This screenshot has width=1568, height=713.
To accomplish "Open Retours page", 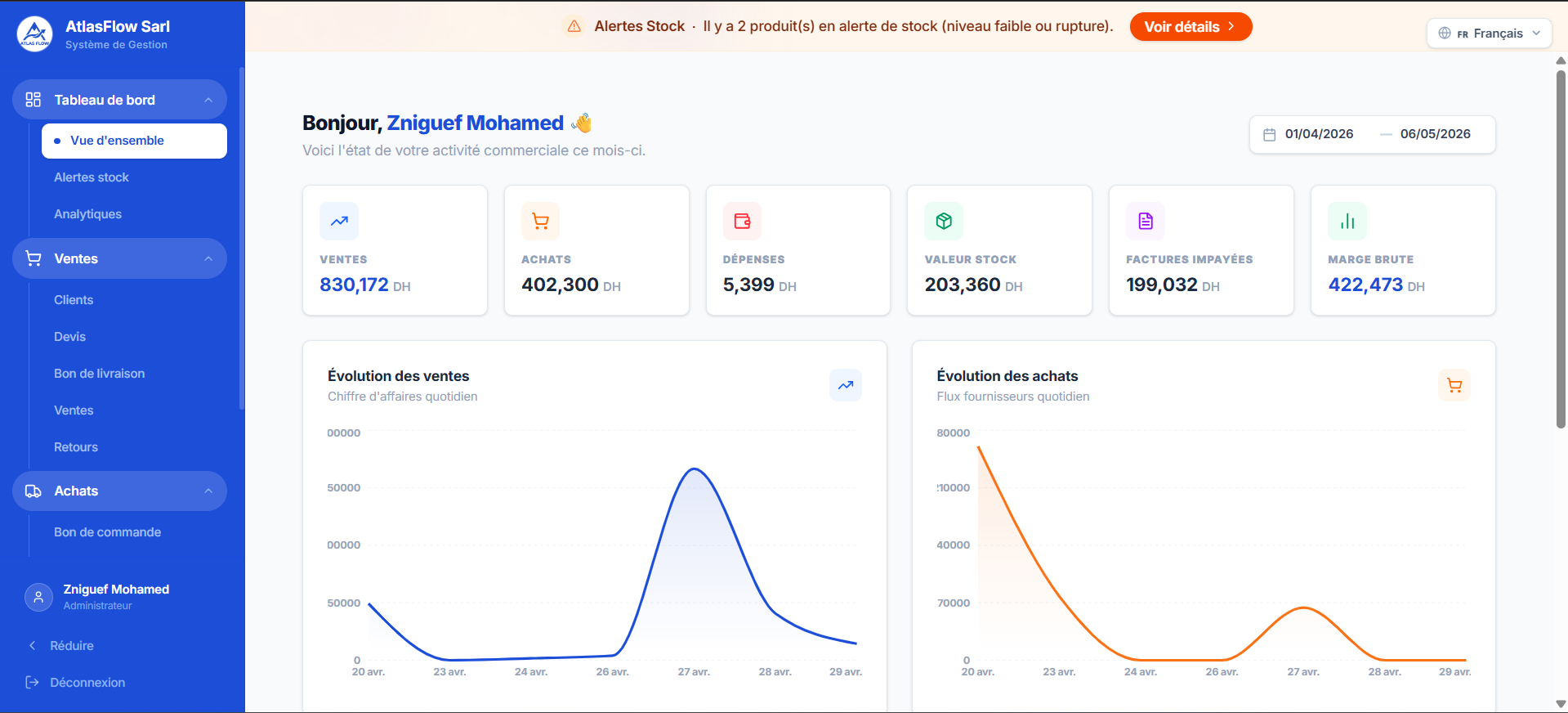I will coord(76,447).
